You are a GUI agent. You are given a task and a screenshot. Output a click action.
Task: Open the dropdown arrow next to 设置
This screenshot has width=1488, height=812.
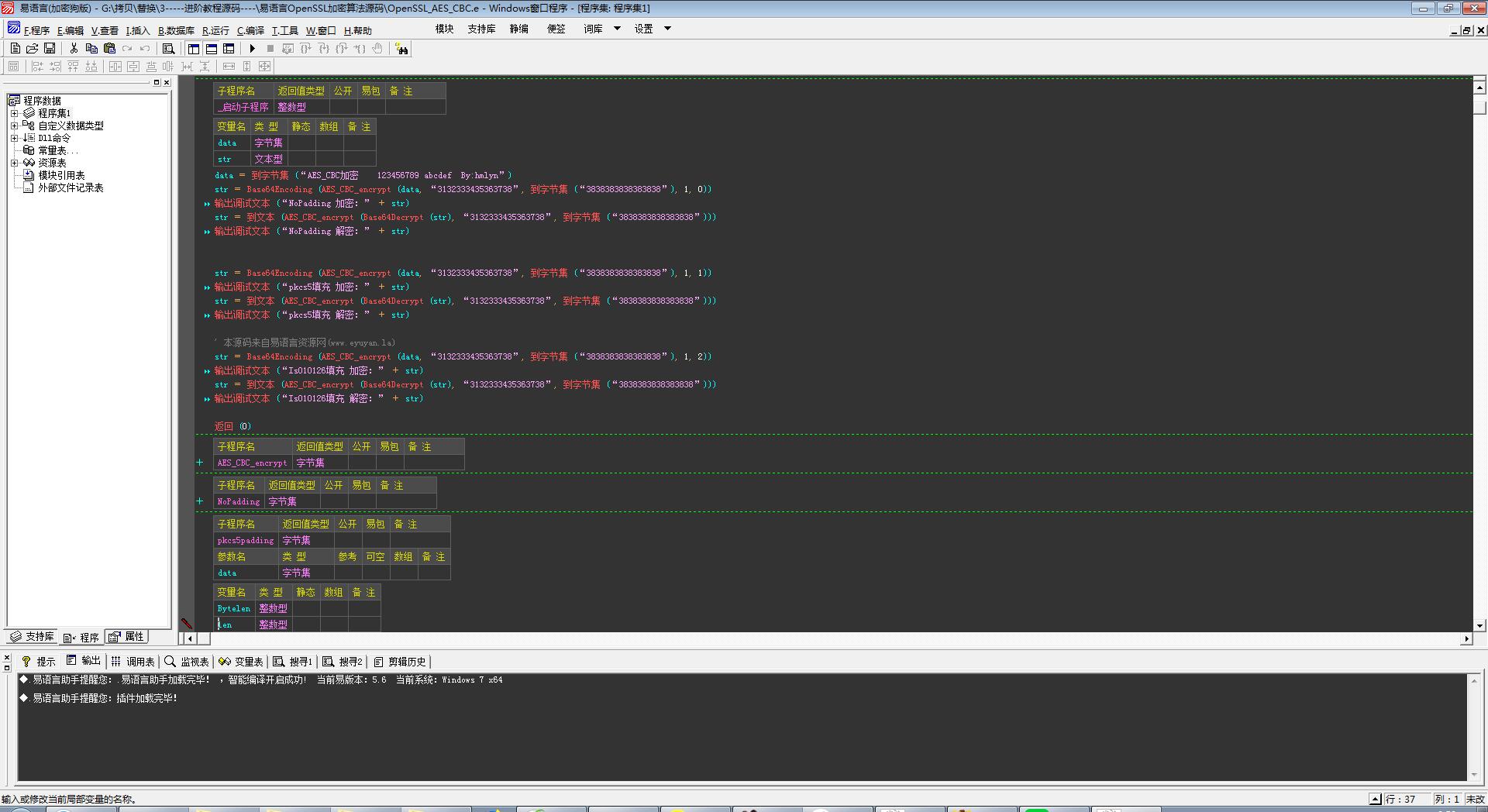tap(667, 29)
